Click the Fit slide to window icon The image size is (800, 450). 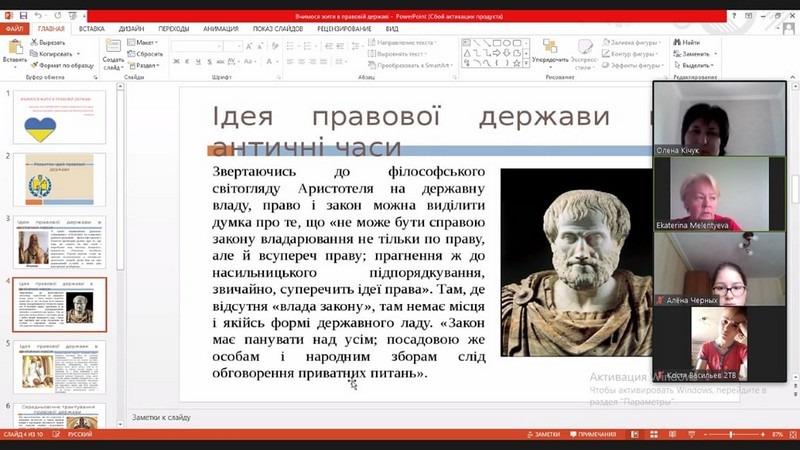pos(793,434)
